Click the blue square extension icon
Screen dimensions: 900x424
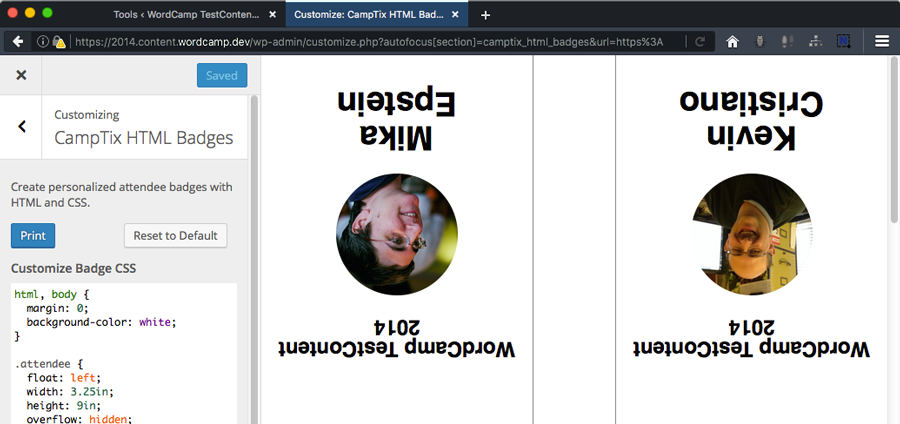(843, 41)
